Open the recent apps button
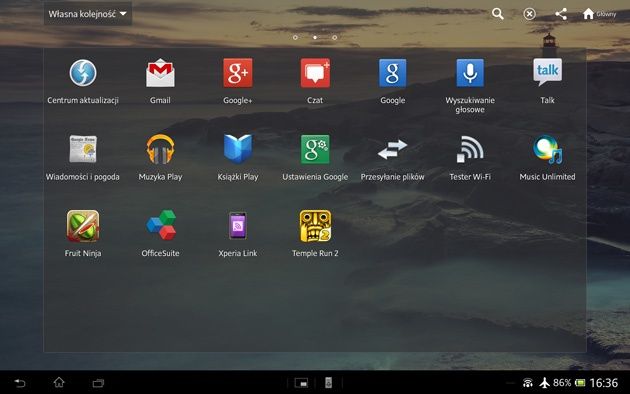 pyautogui.click(x=98, y=383)
